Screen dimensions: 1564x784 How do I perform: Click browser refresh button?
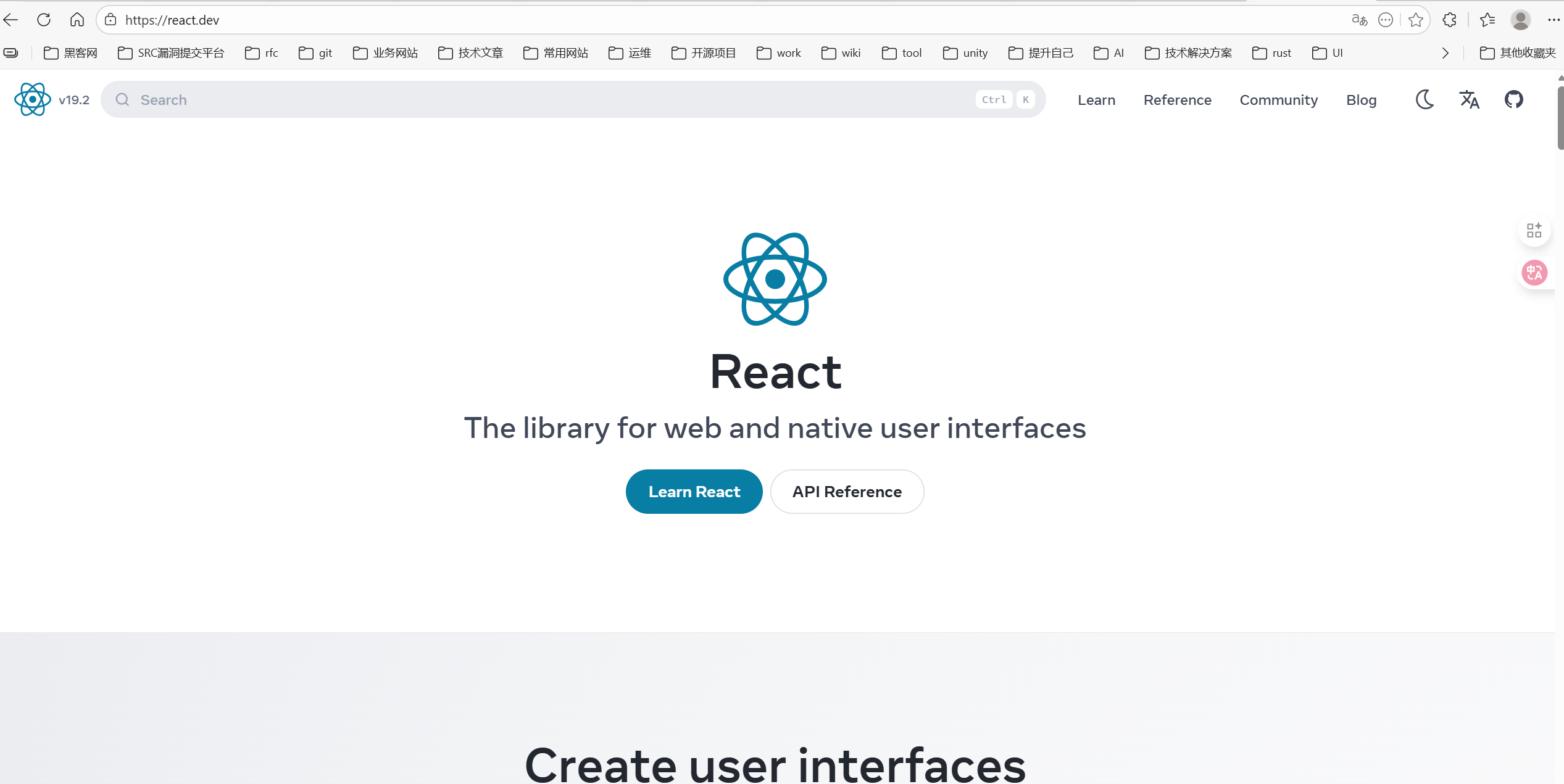tap(44, 20)
